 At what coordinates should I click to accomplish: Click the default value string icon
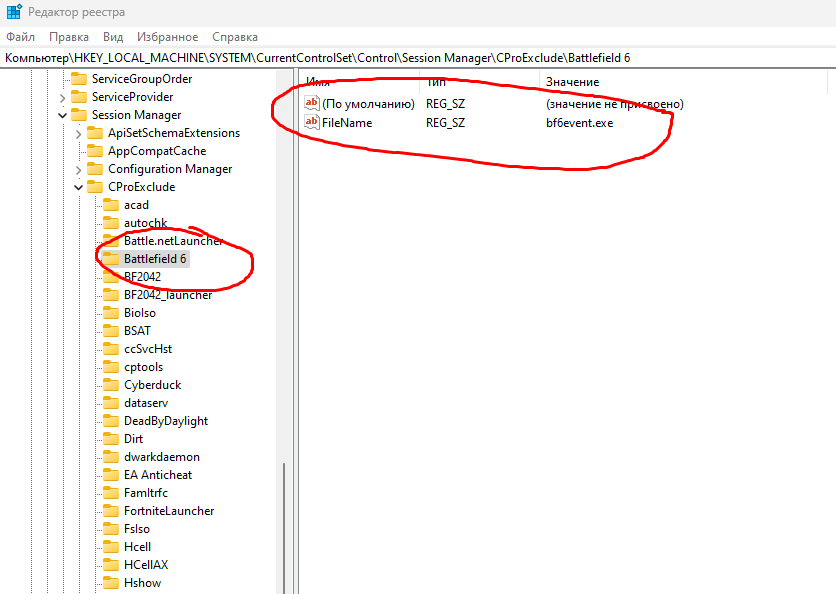tap(311, 103)
